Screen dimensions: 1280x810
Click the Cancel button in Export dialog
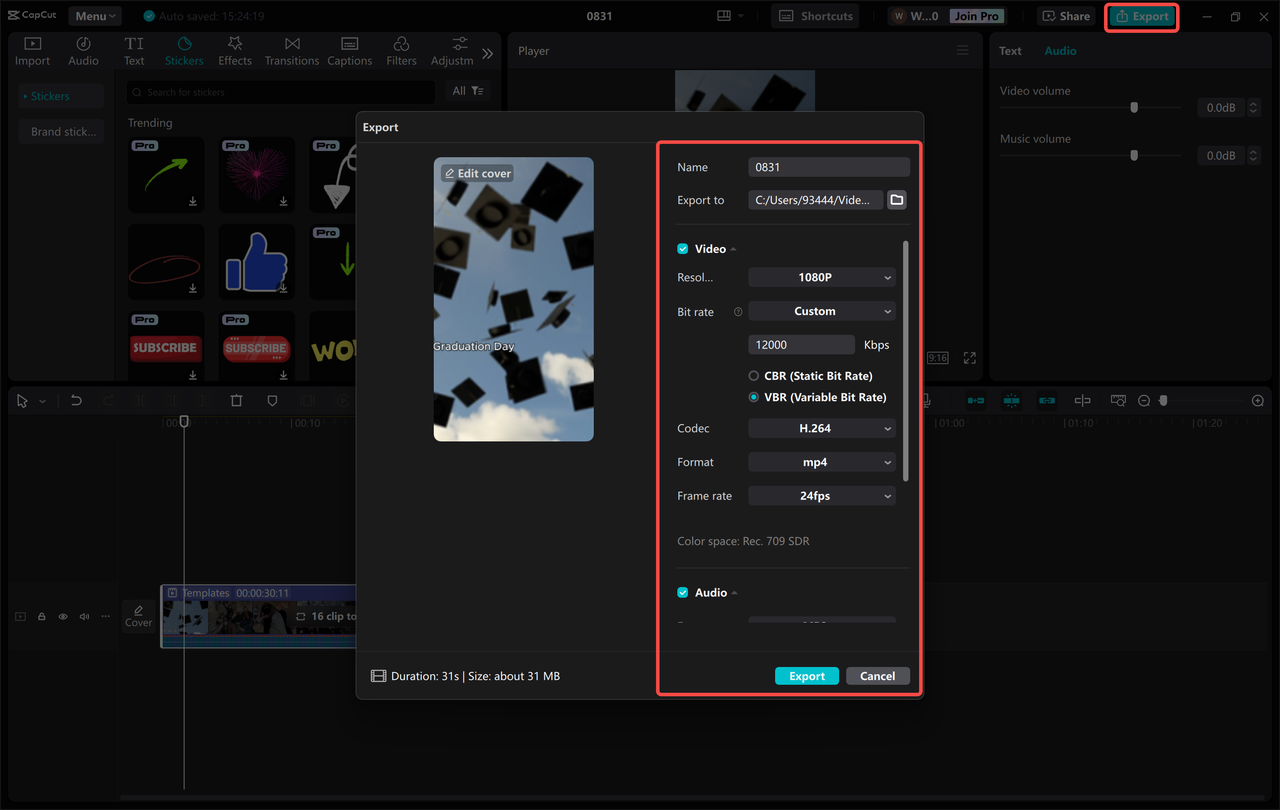click(x=877, y=675)
